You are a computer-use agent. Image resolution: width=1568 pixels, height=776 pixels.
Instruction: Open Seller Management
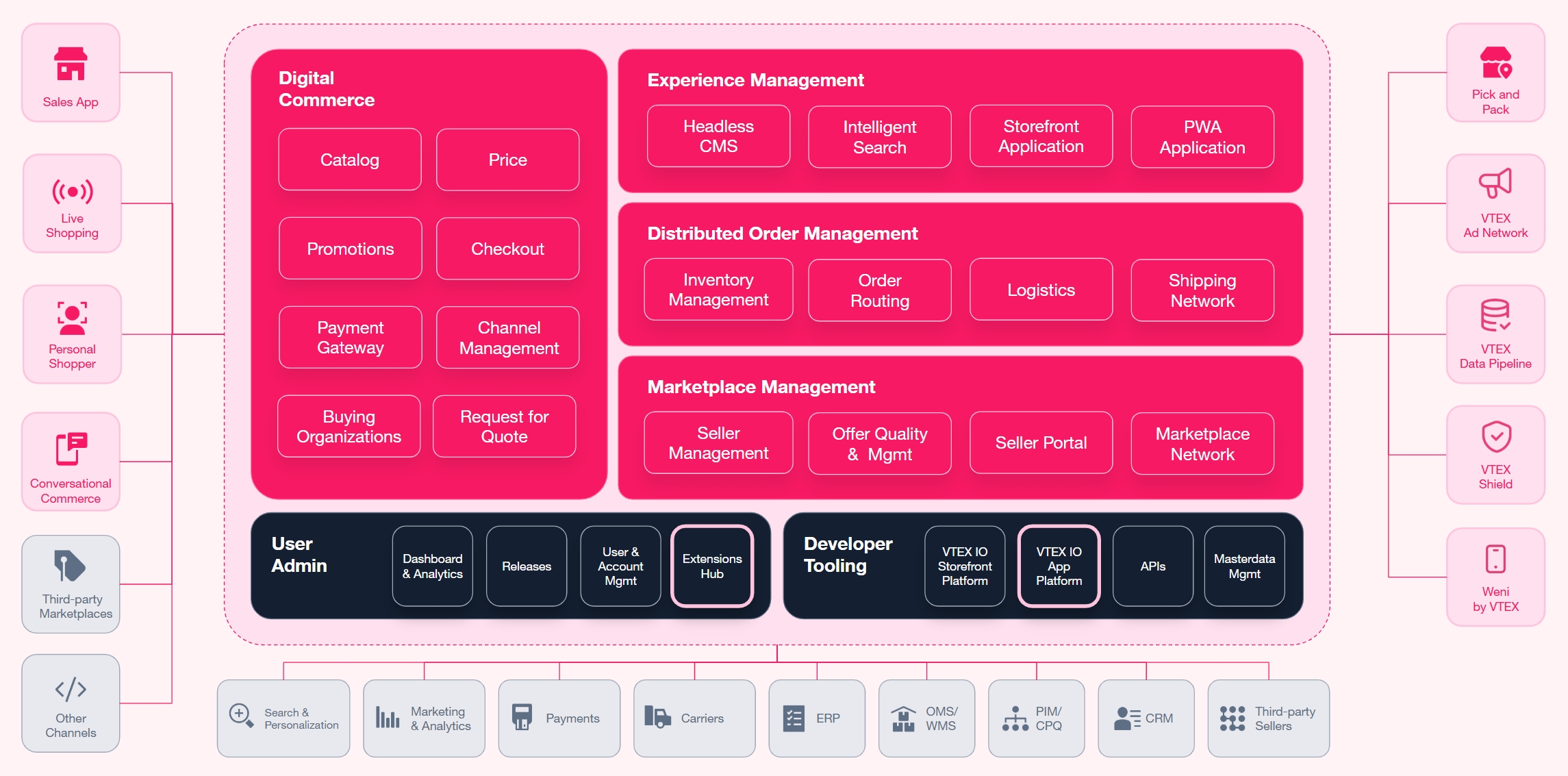[x=718, y=443]
